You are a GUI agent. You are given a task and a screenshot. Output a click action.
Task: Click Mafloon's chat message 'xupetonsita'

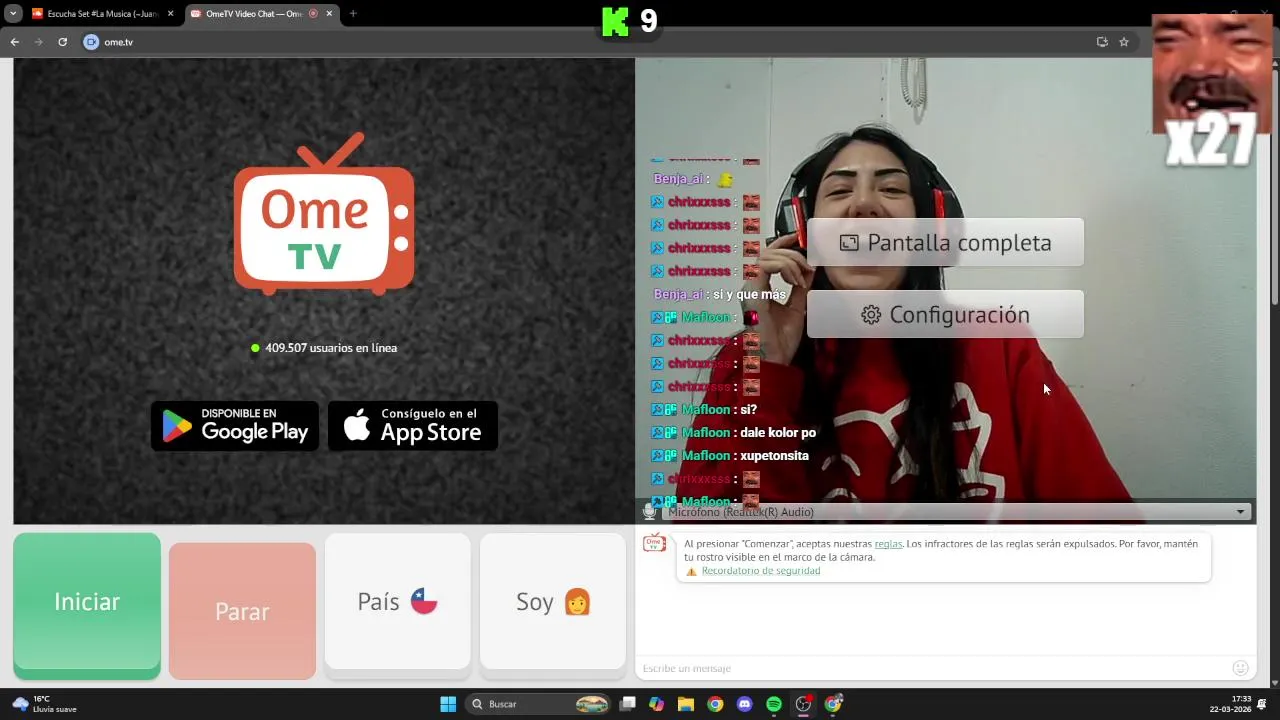[775, 456]
